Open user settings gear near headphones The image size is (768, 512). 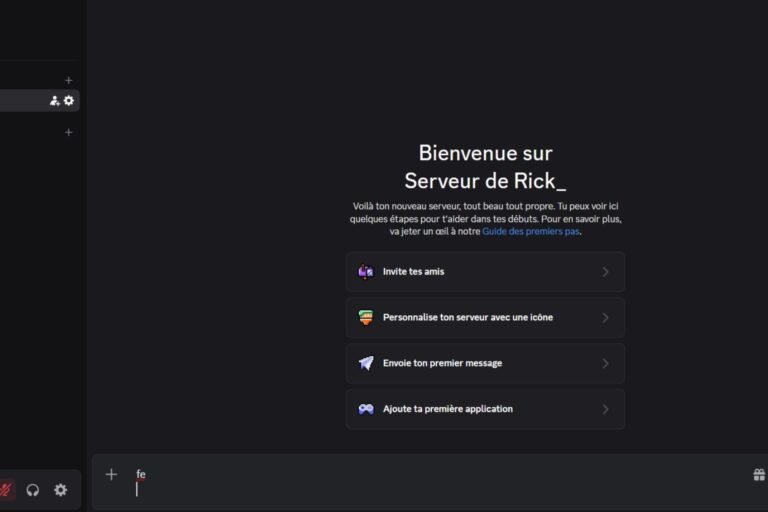pyautogui.click(x=61, y=490)
